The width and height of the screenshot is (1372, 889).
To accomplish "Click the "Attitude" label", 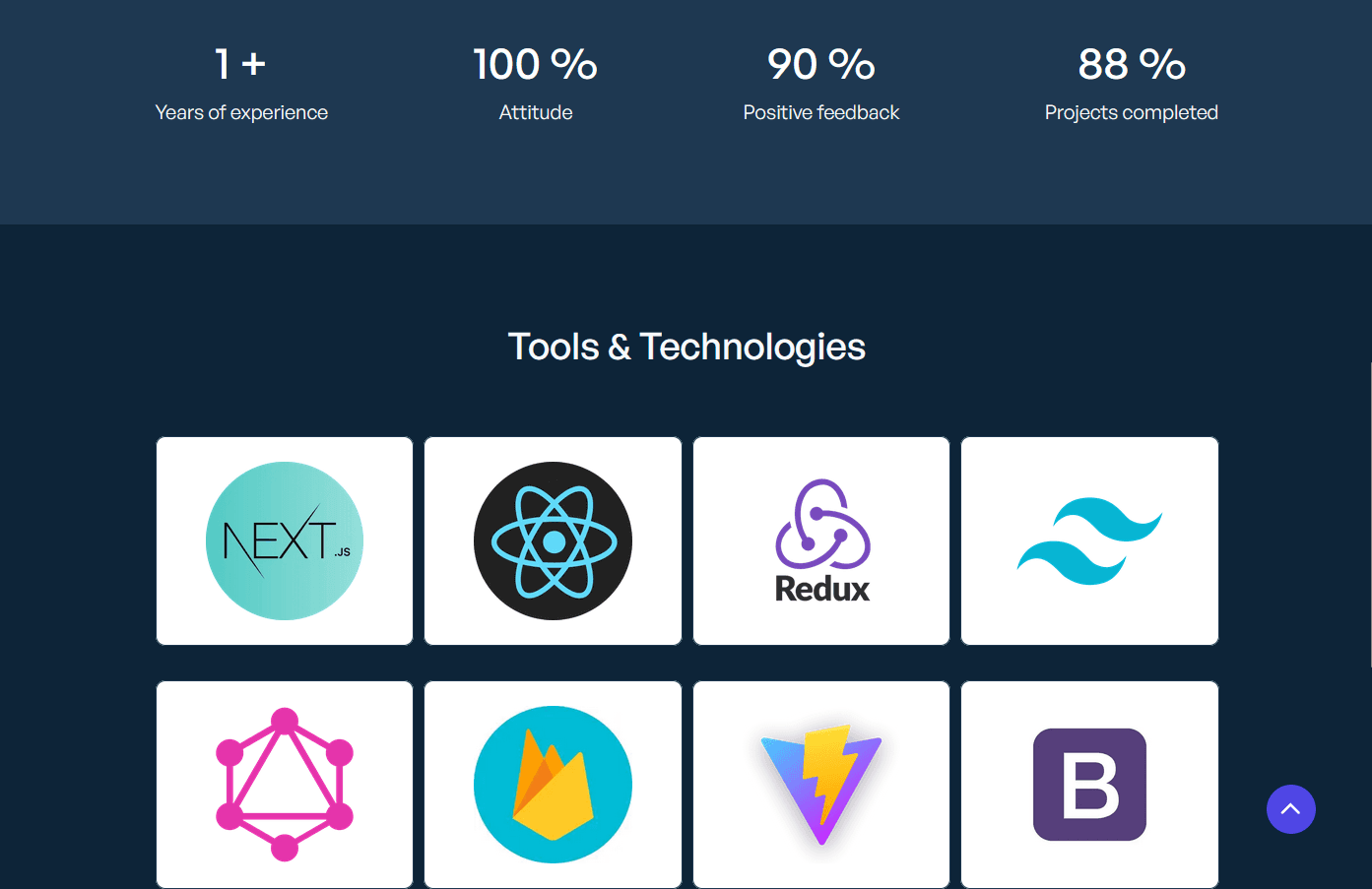I will click(x=536, y=112).
